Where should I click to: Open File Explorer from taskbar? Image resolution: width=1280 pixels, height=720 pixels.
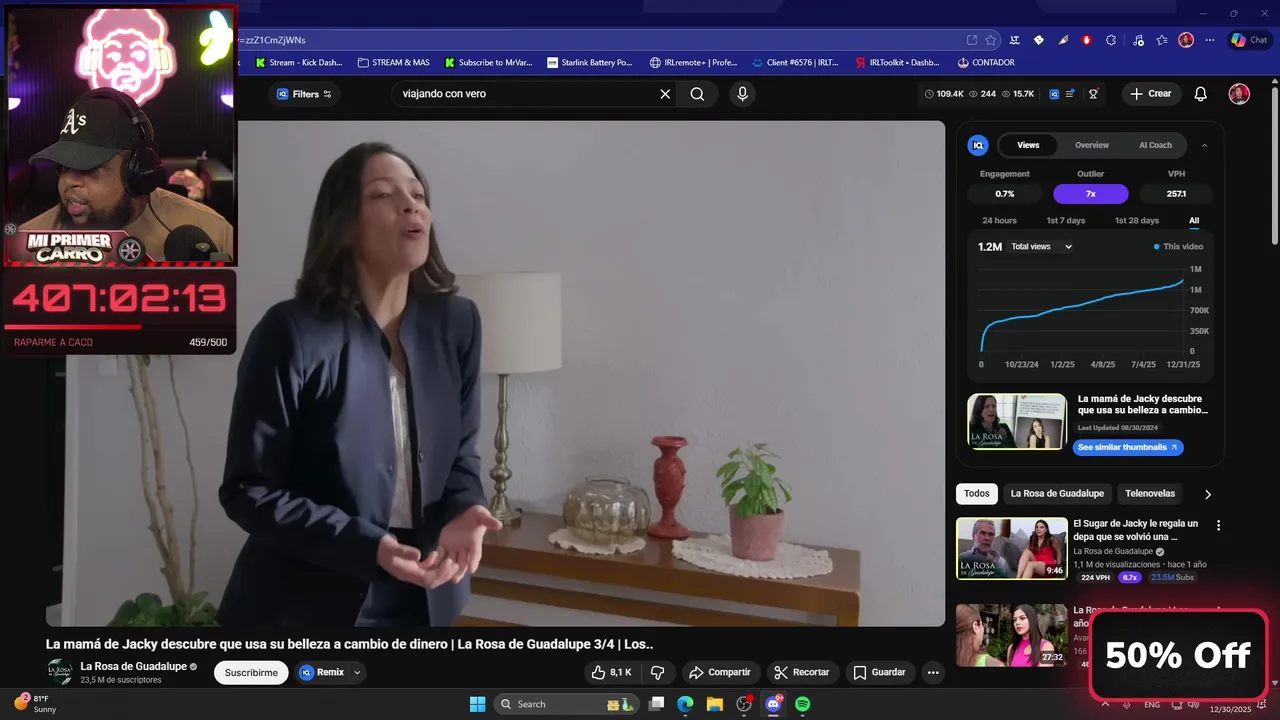(715, 704)
